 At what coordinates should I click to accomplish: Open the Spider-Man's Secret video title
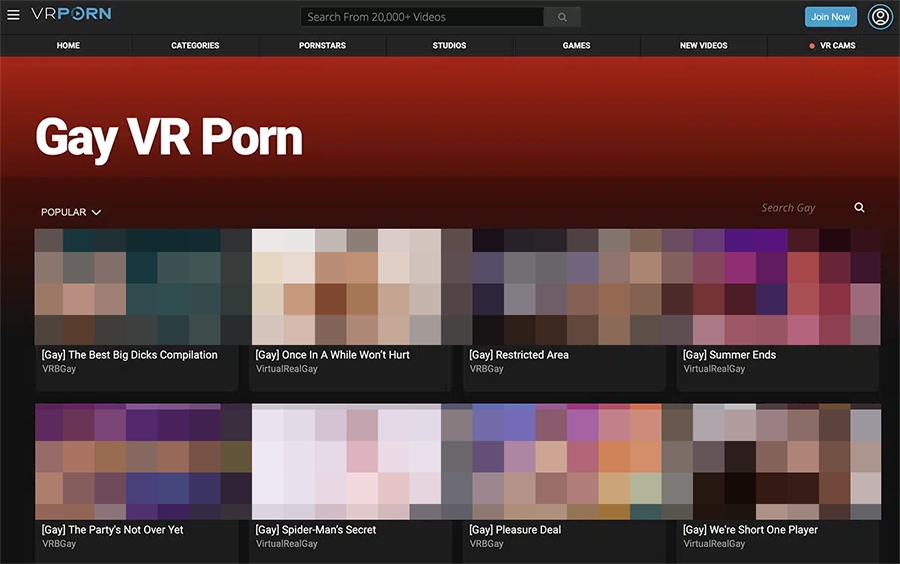click(x=316, y=530)
